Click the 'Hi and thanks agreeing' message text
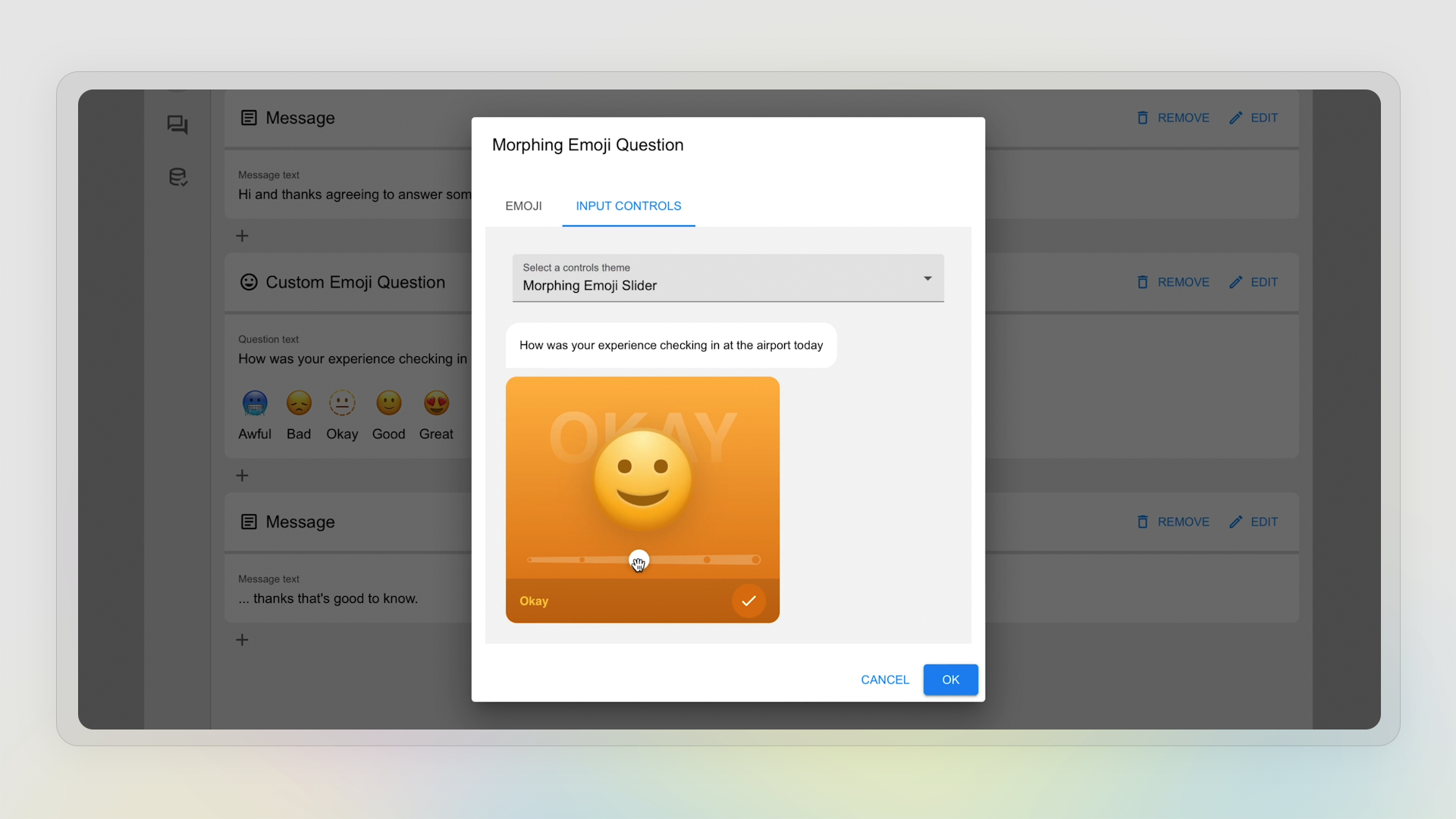 354,195
